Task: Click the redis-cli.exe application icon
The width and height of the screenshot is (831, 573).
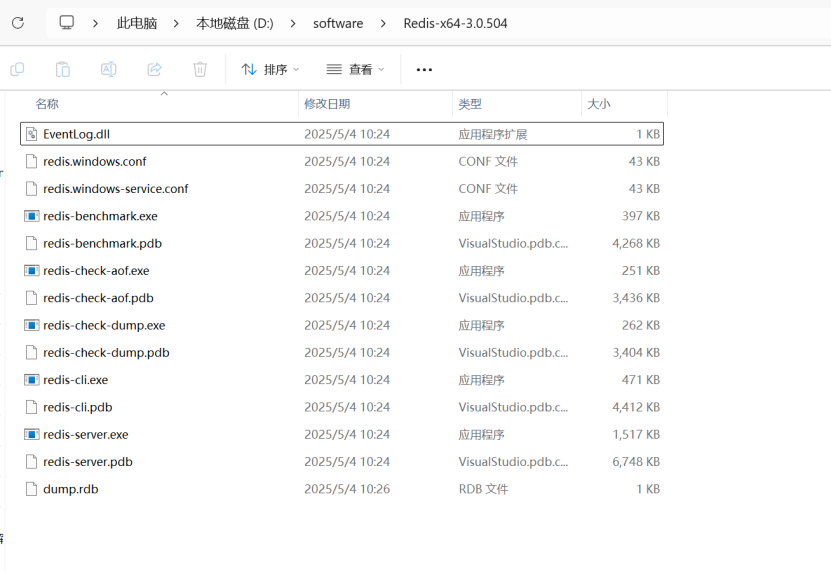Action: tap(32, 380)
